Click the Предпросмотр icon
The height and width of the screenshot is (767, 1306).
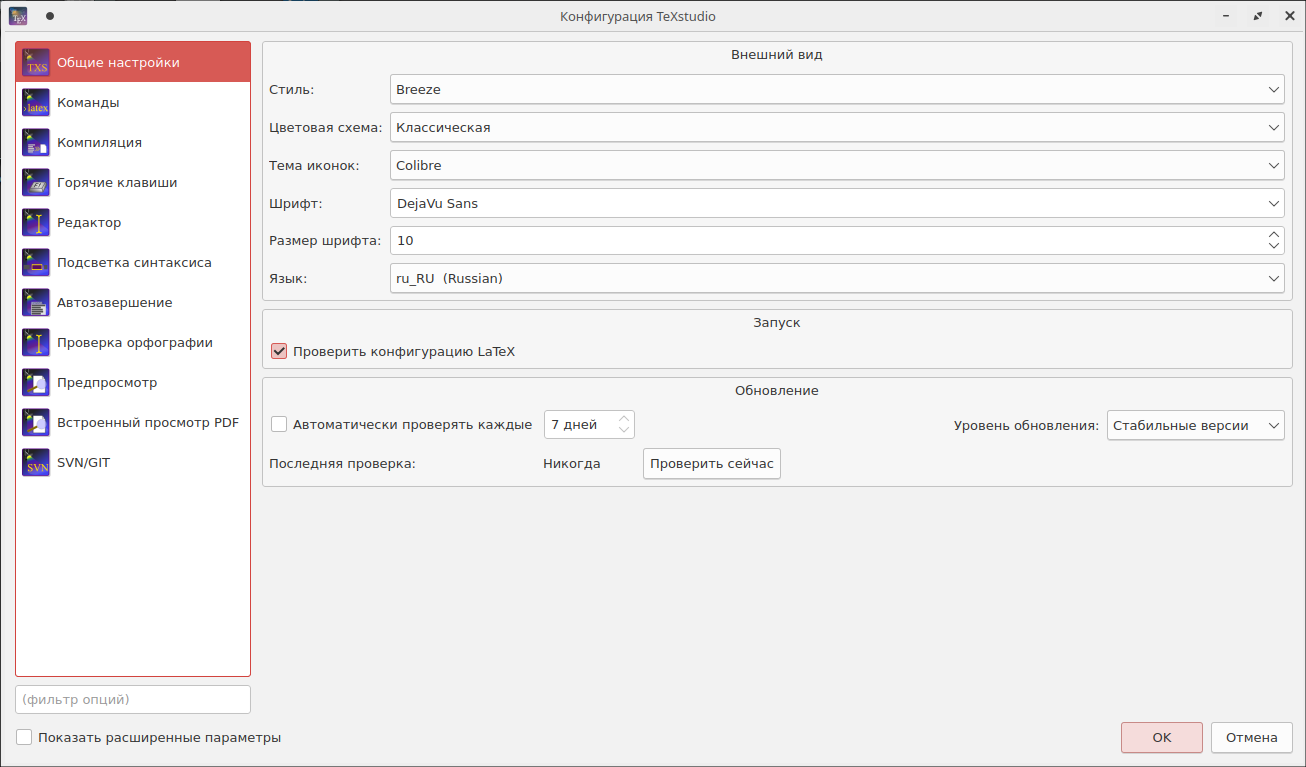tap(36, 382)
